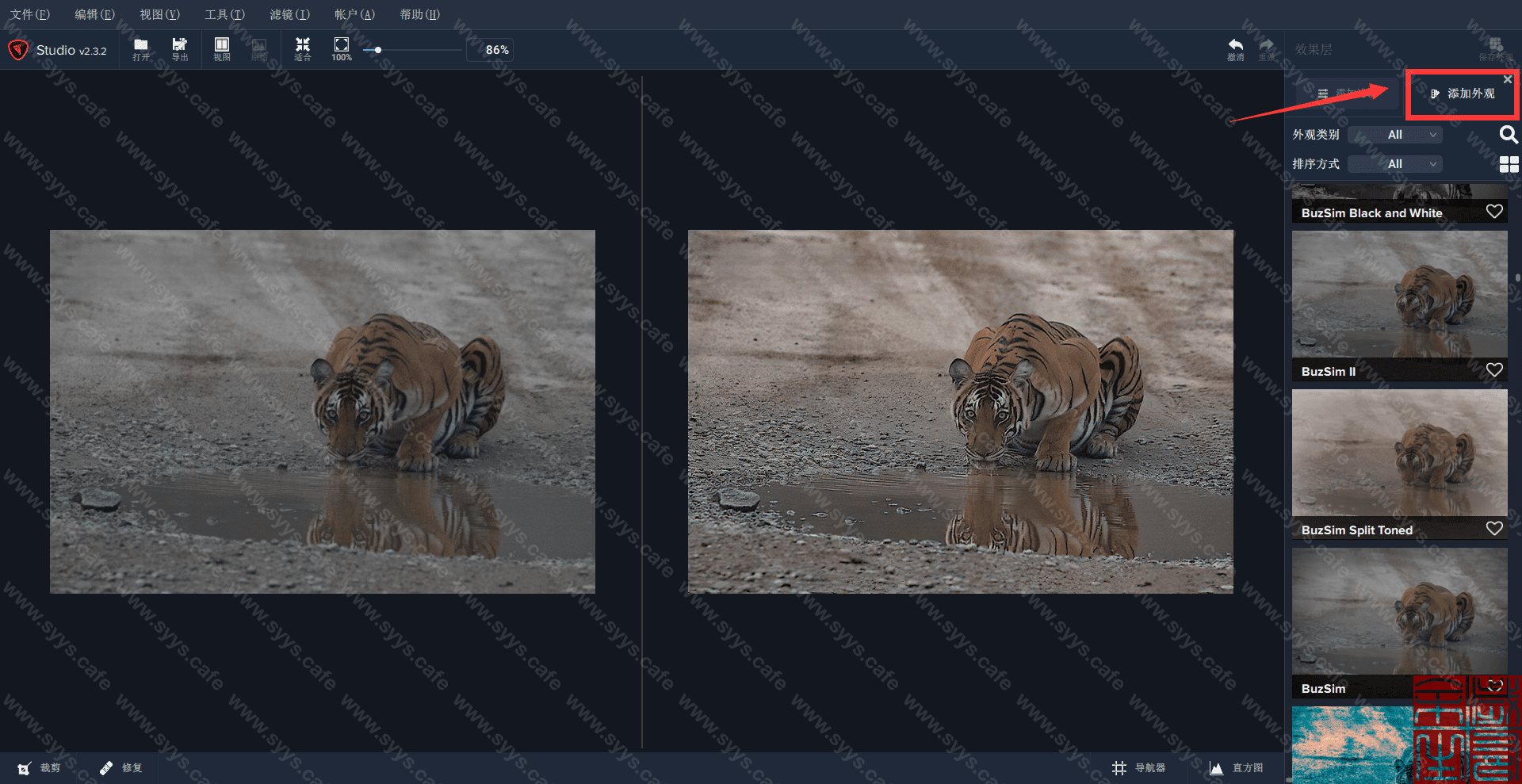Screen dimensions: 1522x784
Task: Click the 添加外观 button
Action: pos(1463,94)
